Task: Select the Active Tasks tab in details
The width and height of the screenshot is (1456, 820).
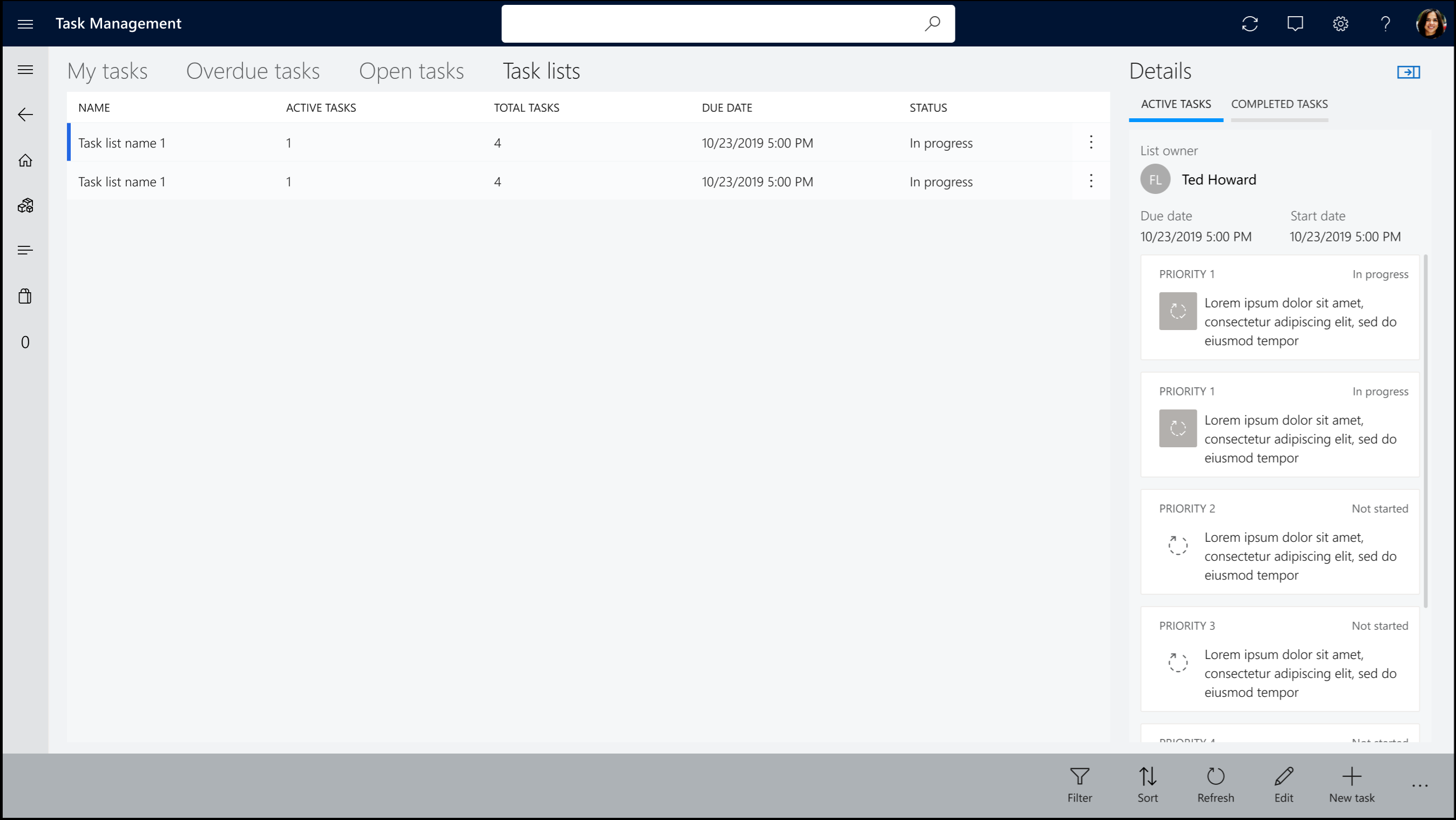Action: pyautogui.click(x=1176, y=104)
